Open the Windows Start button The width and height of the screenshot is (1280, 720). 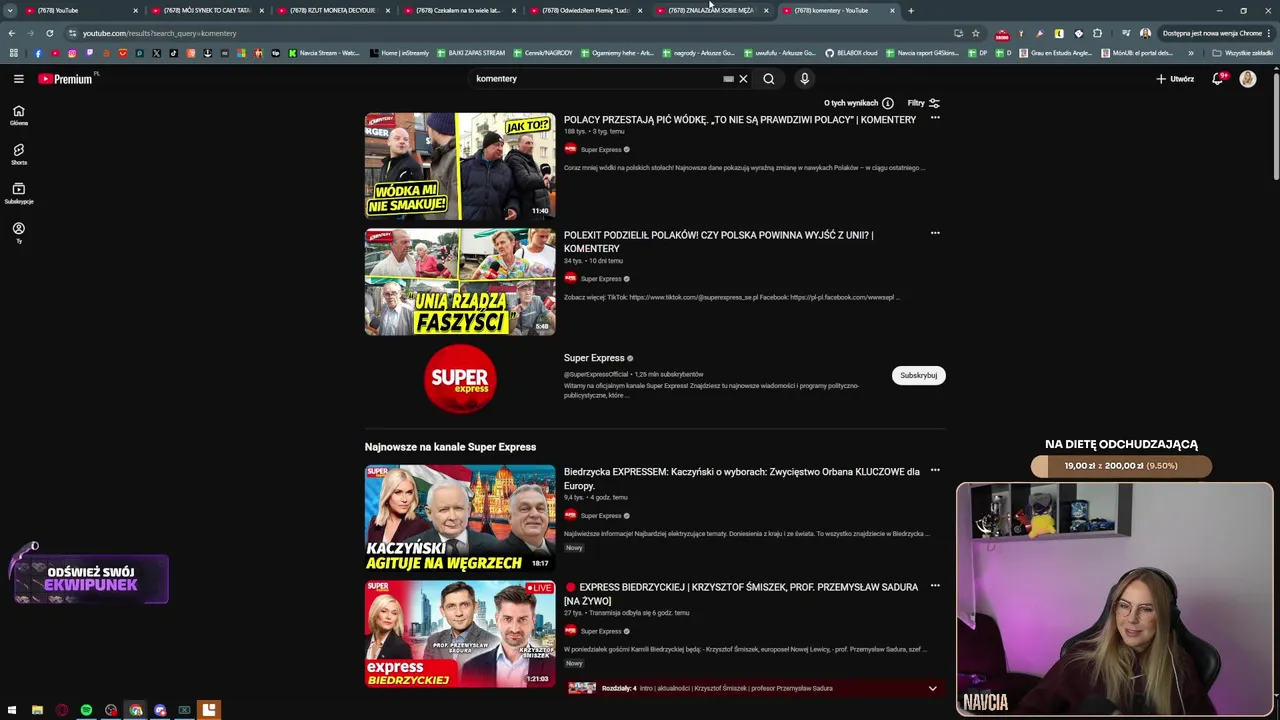point(13,710)
